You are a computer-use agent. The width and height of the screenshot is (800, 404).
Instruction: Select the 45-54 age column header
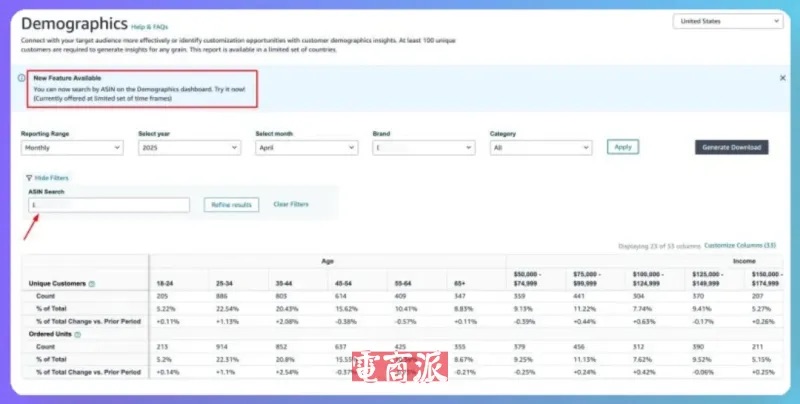click(344, 284)
